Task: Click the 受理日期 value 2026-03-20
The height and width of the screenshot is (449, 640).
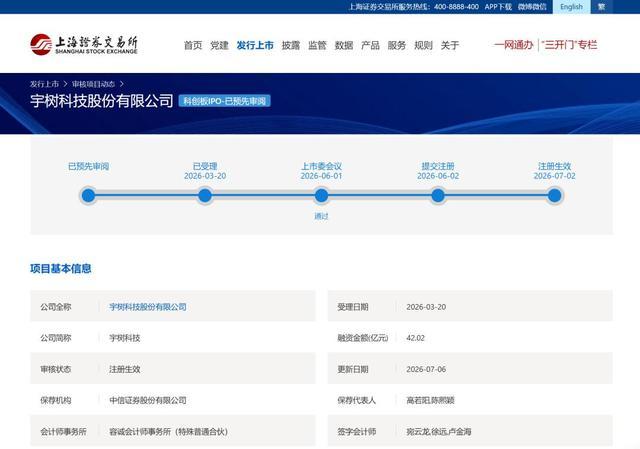Action: pyautogui.click(x=426, y=307)
